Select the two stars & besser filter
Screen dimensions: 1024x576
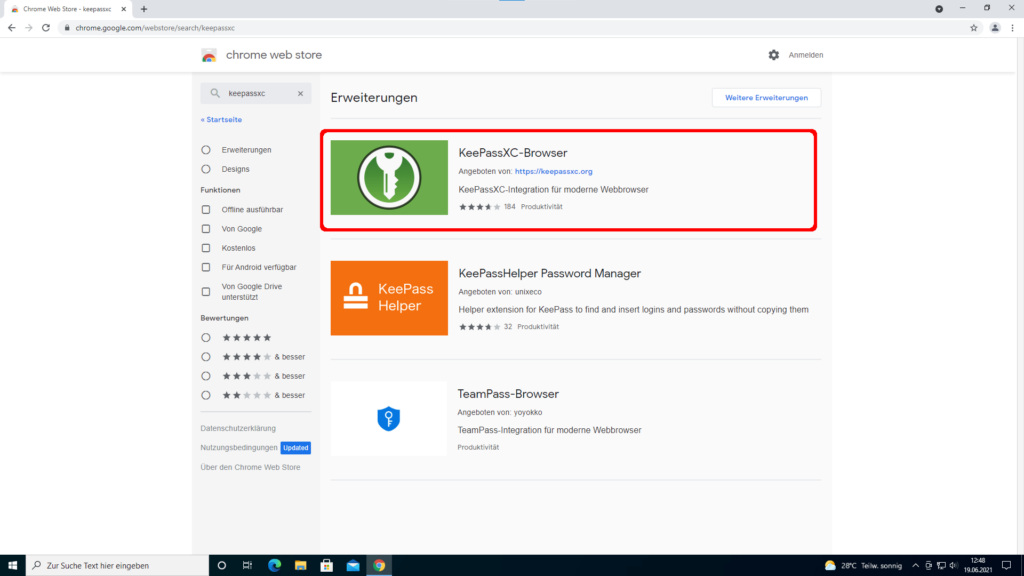coord(206,395)
